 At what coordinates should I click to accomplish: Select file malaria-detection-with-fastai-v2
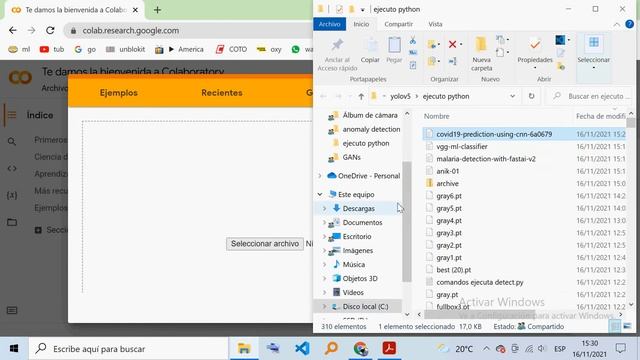(x=486, y=159)
